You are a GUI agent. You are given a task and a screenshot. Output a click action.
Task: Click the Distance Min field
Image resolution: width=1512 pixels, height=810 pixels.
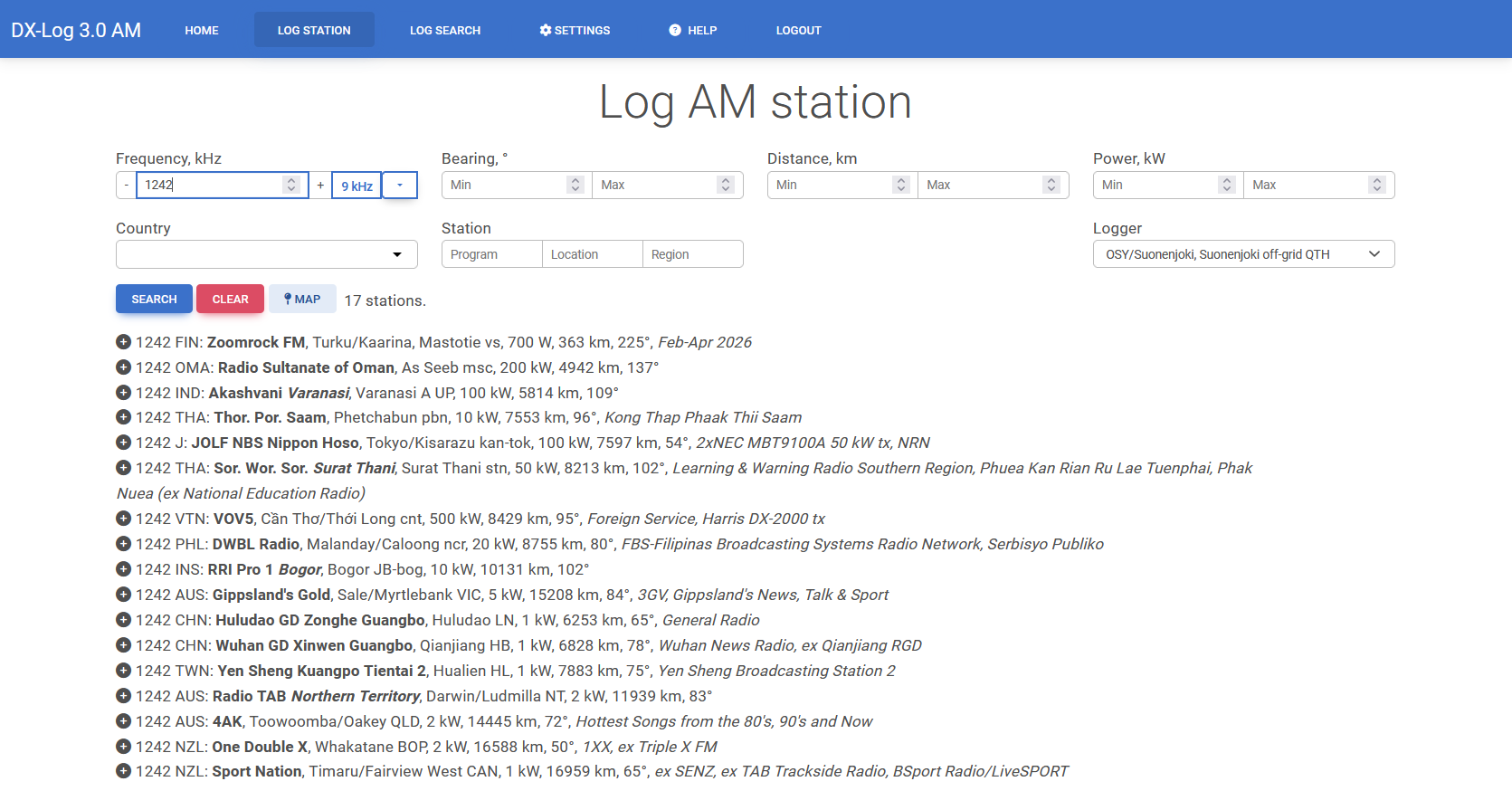tap(842, 185)
